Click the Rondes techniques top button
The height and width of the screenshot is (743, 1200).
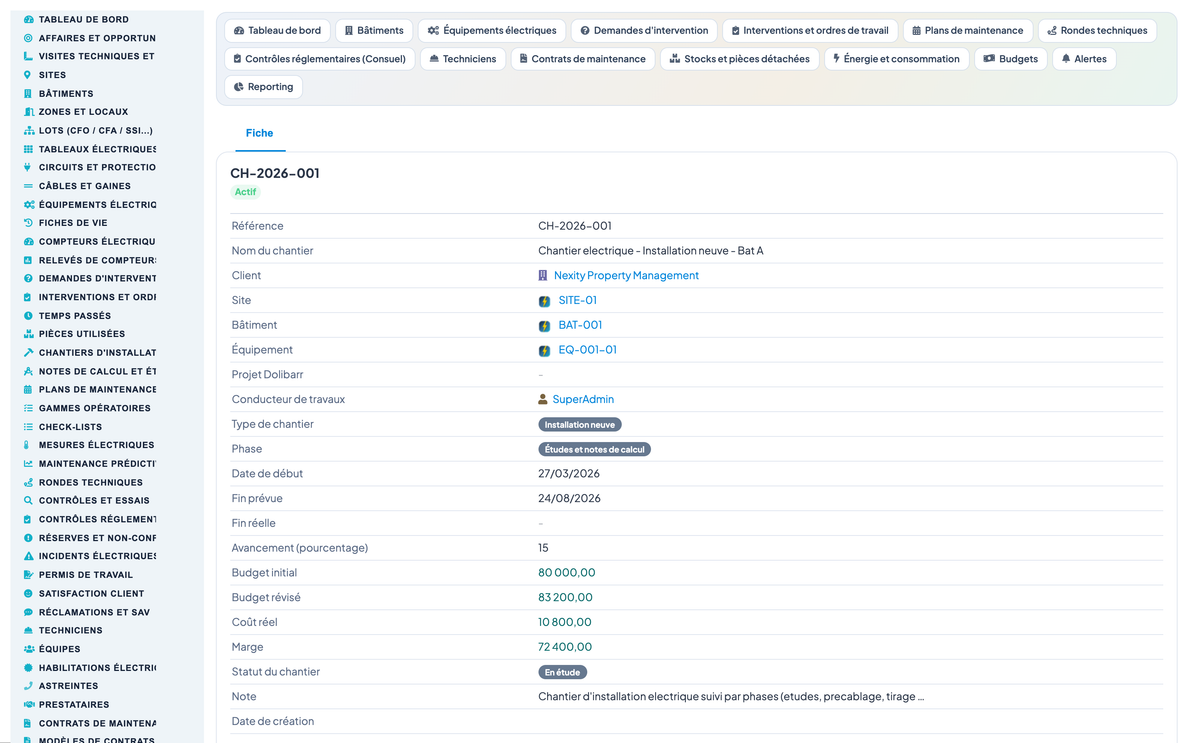1097,31
